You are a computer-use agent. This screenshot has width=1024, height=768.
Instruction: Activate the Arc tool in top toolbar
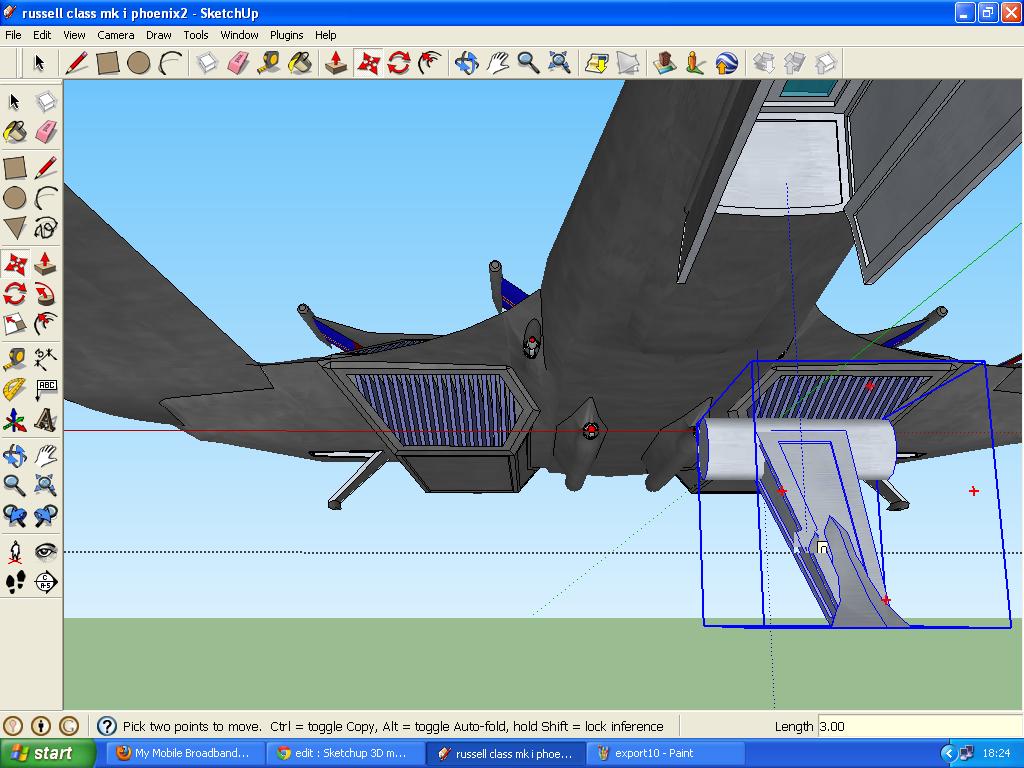point(170,63)
